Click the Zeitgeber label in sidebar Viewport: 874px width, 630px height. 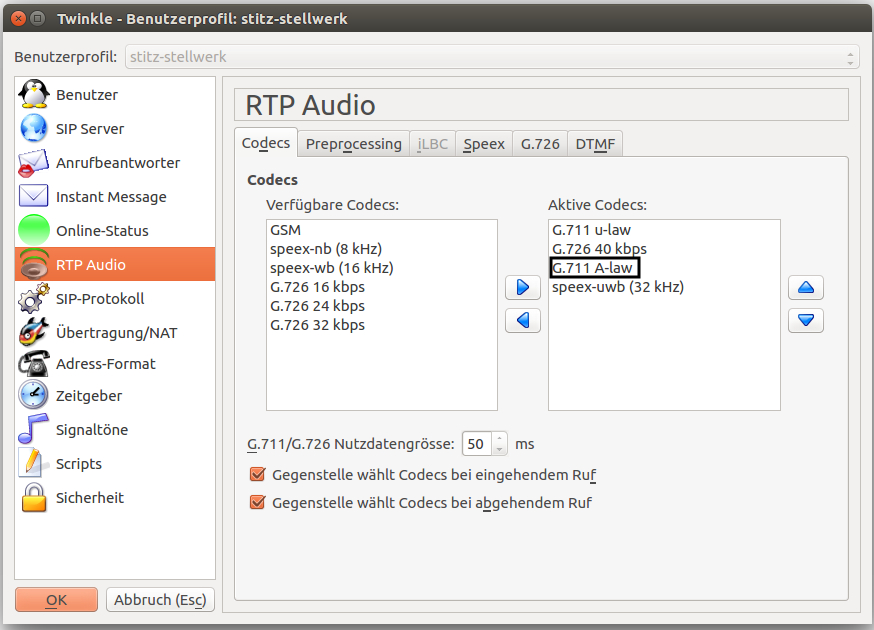tap(89, 395)
